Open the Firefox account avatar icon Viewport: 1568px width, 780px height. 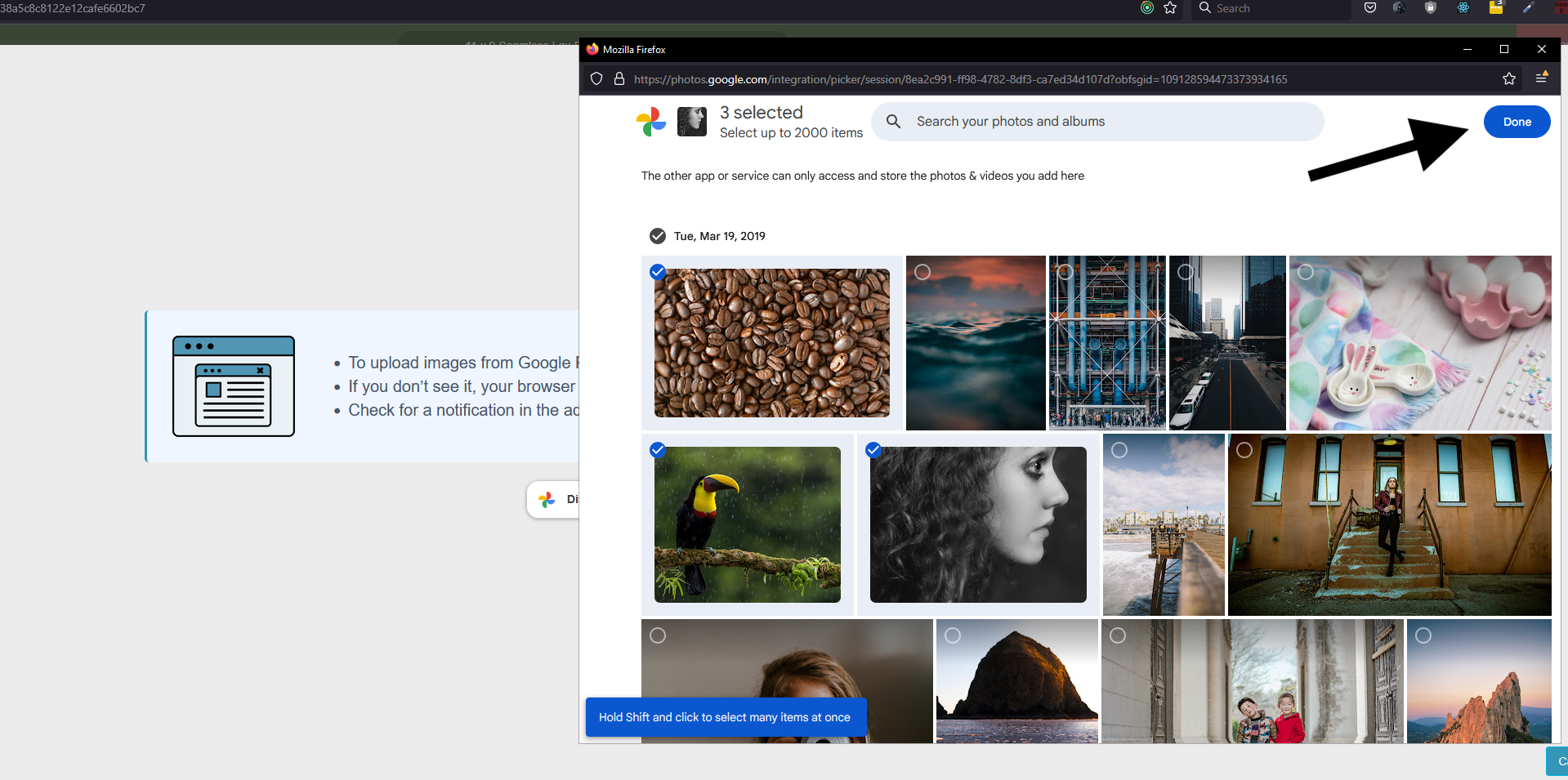coord(1399,7)
